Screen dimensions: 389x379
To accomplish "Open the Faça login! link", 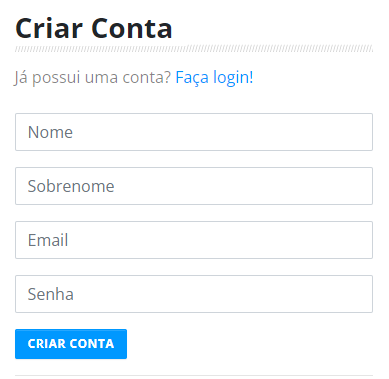I will click(x=214, y=77).
